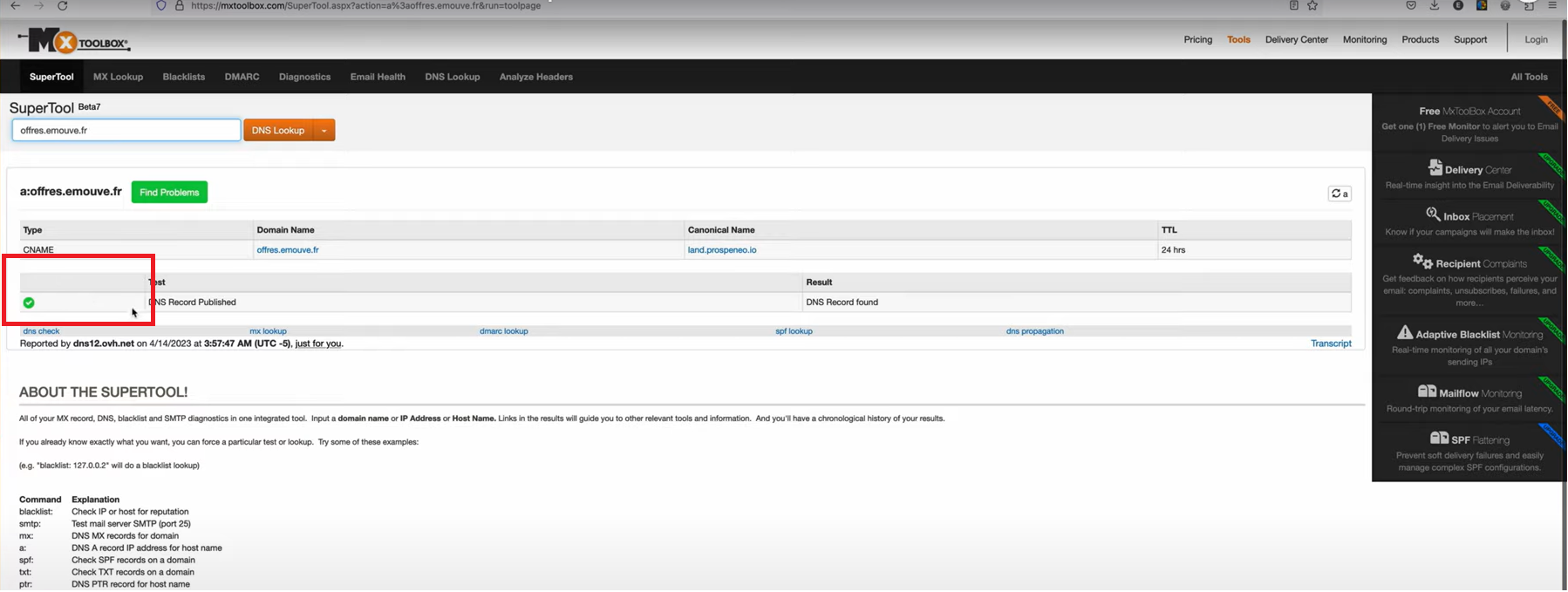Open the Free MxToolBox Account card
The height and width of the screenshot is (592, 1568).
tap(1469, 123)
